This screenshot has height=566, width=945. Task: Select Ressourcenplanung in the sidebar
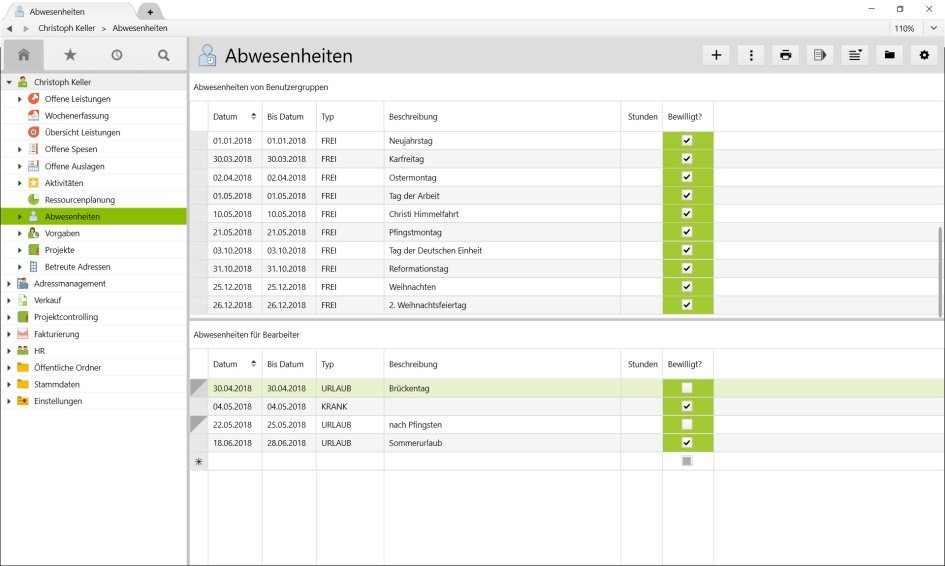click(80, 200)
